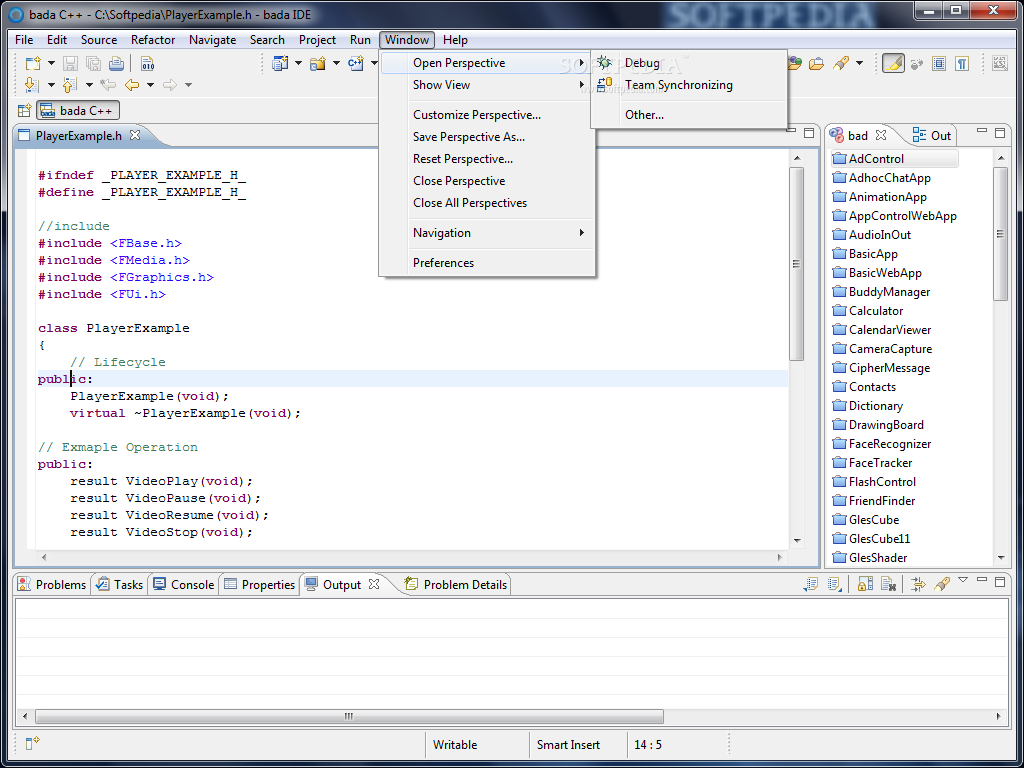Expand dropdown beside new source folder icon
Viewport: 1024px width, 768px height.
tap(336, 63)
